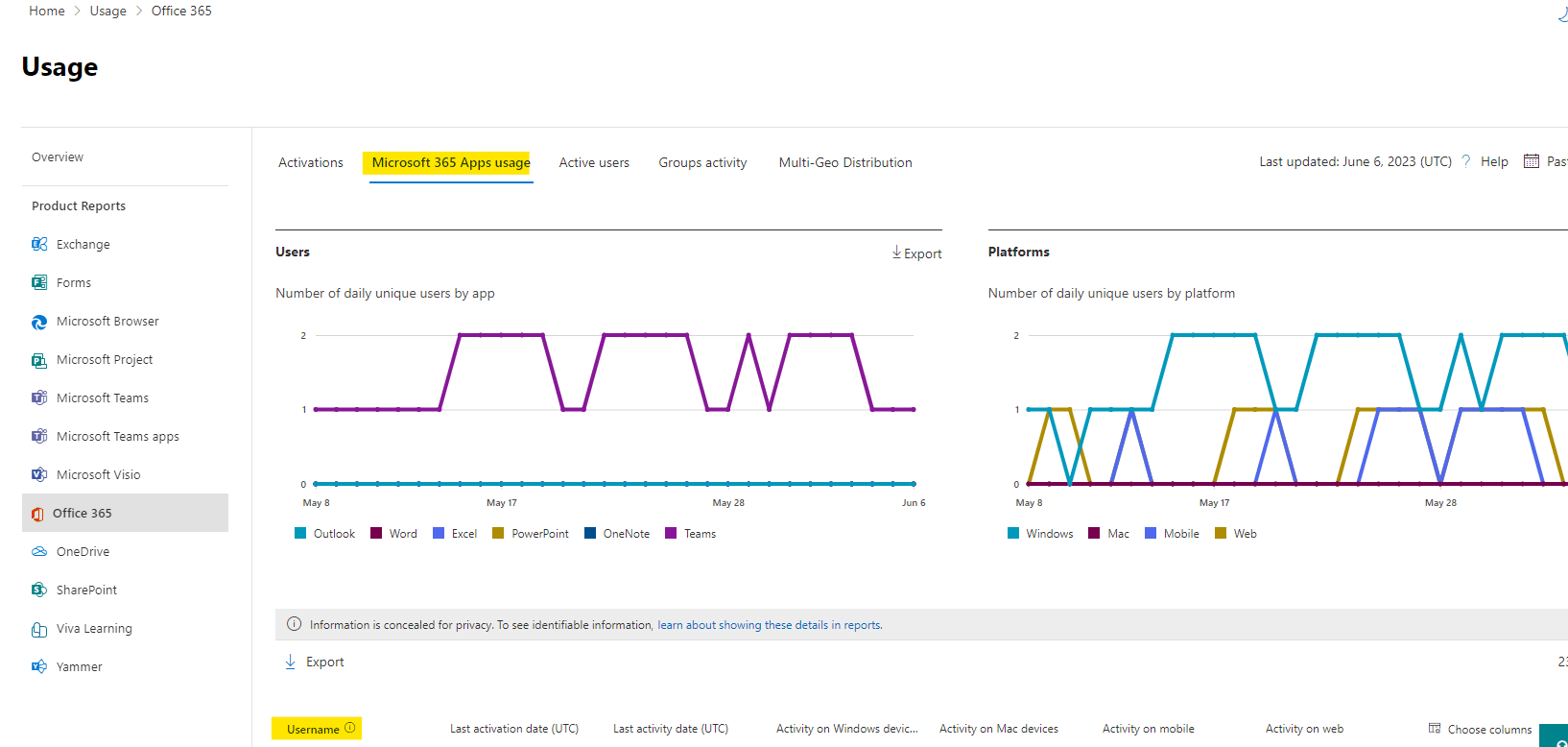Sort by Activity on mobile column
The image size is (1568, 747).
[x=1149, y=729]
